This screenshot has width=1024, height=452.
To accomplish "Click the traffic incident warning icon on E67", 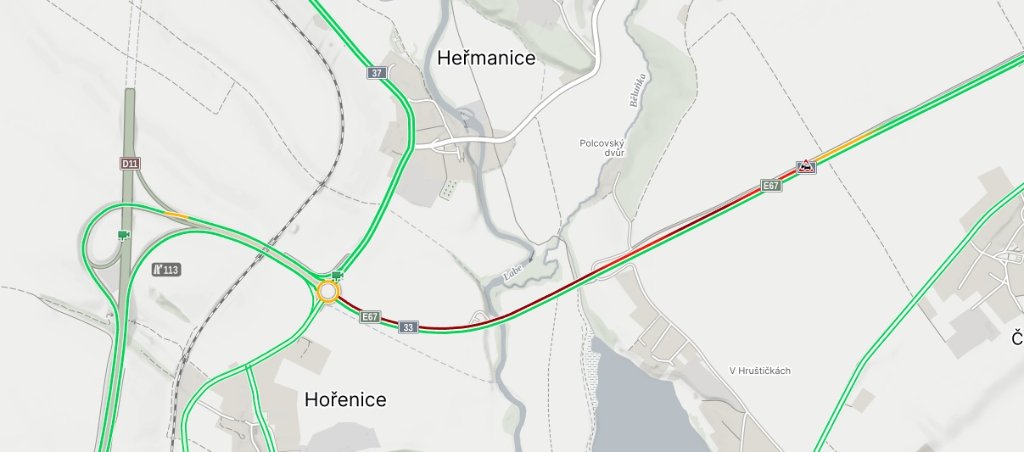I will [807, 166].
